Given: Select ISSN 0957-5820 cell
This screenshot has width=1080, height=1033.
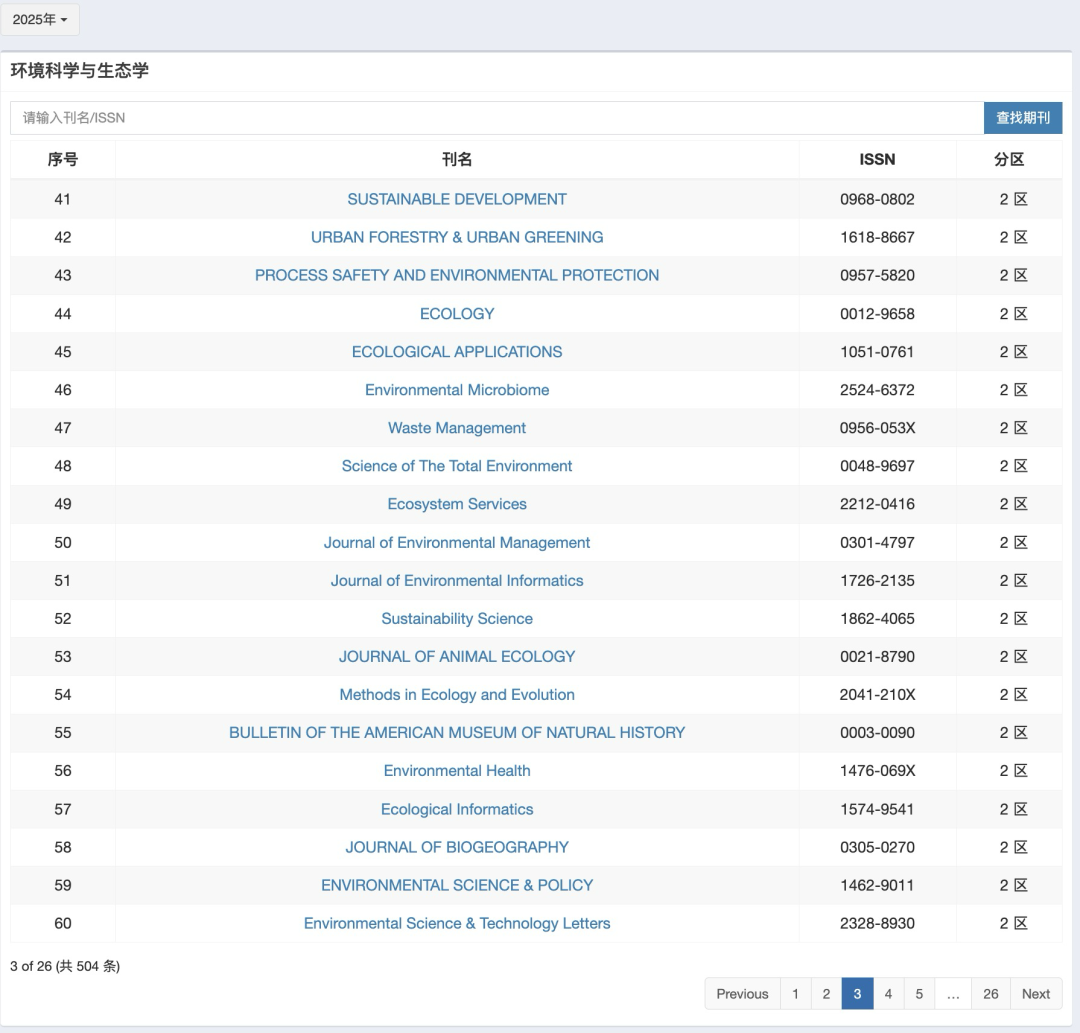Looking at the screenshot, I should (x=878, y=275).
